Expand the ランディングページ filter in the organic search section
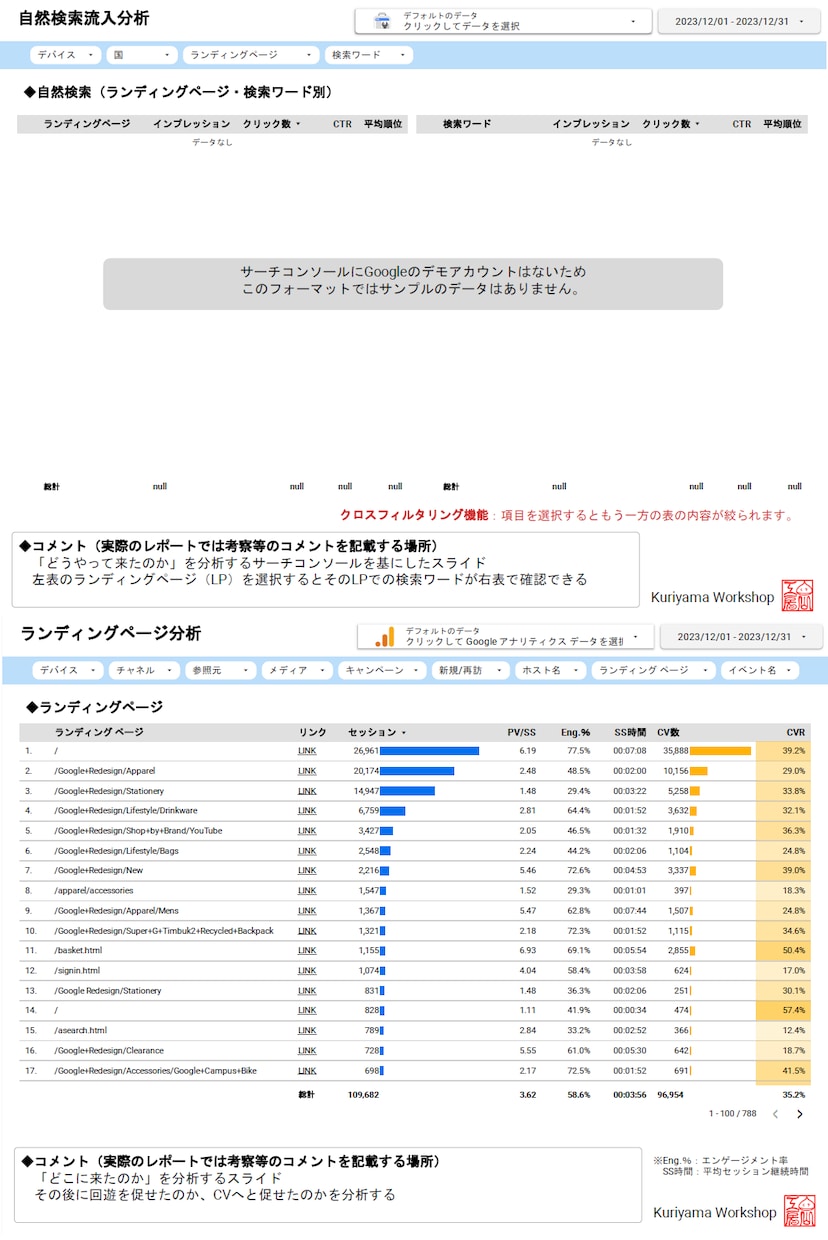Viewport: 828px width, 1240px height. click(x=251, y=55)
